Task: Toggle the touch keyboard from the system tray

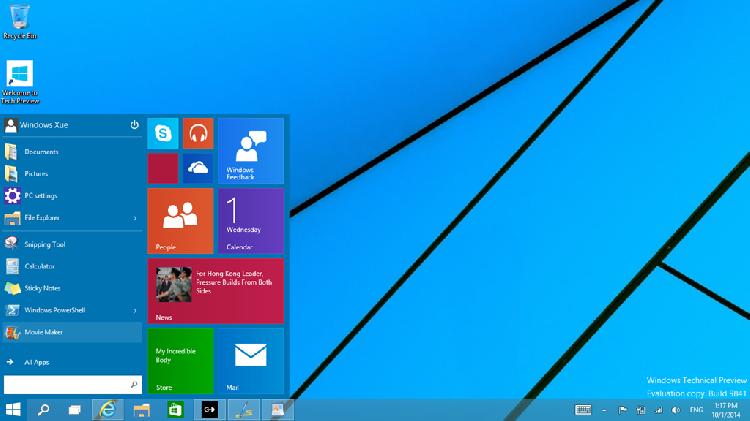Action: [583, 409]
